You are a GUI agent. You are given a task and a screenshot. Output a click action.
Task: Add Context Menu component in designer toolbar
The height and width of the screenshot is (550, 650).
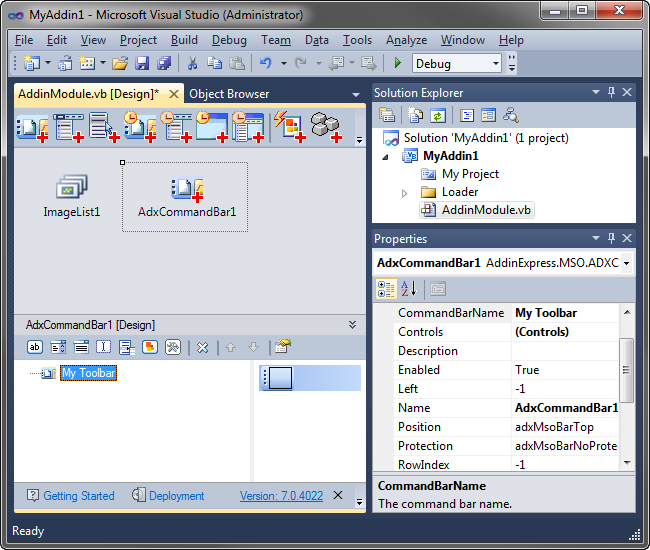(x=104, y=127)
